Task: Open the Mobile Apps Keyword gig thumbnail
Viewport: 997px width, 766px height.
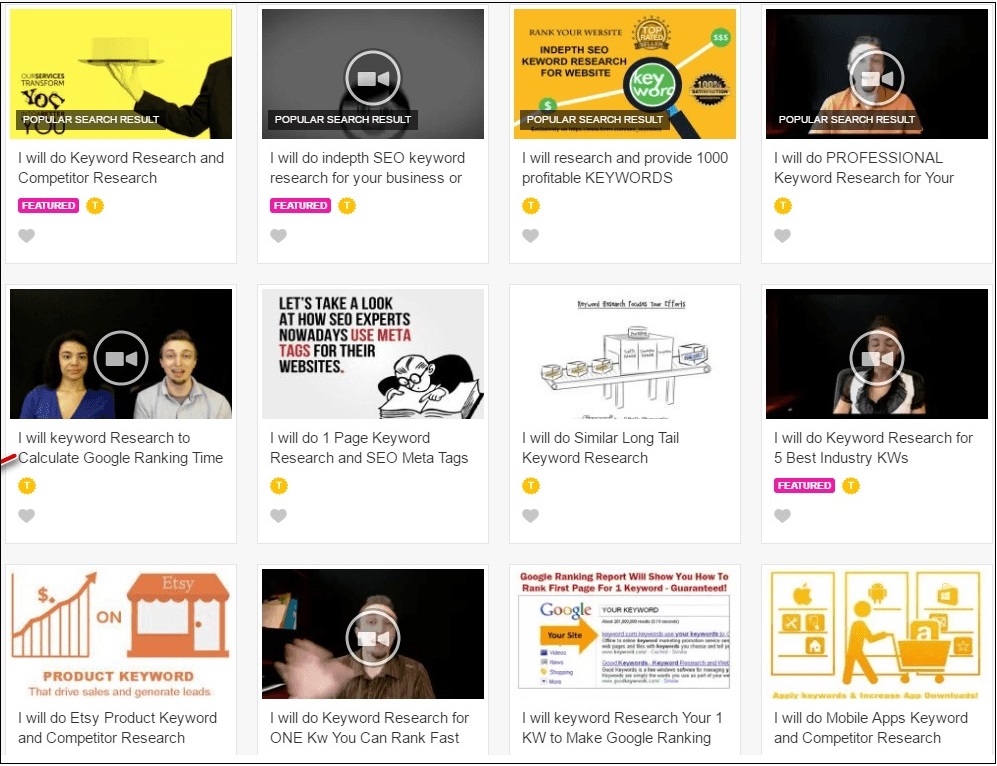Action: pyautogui.click(x=876, y=630)
